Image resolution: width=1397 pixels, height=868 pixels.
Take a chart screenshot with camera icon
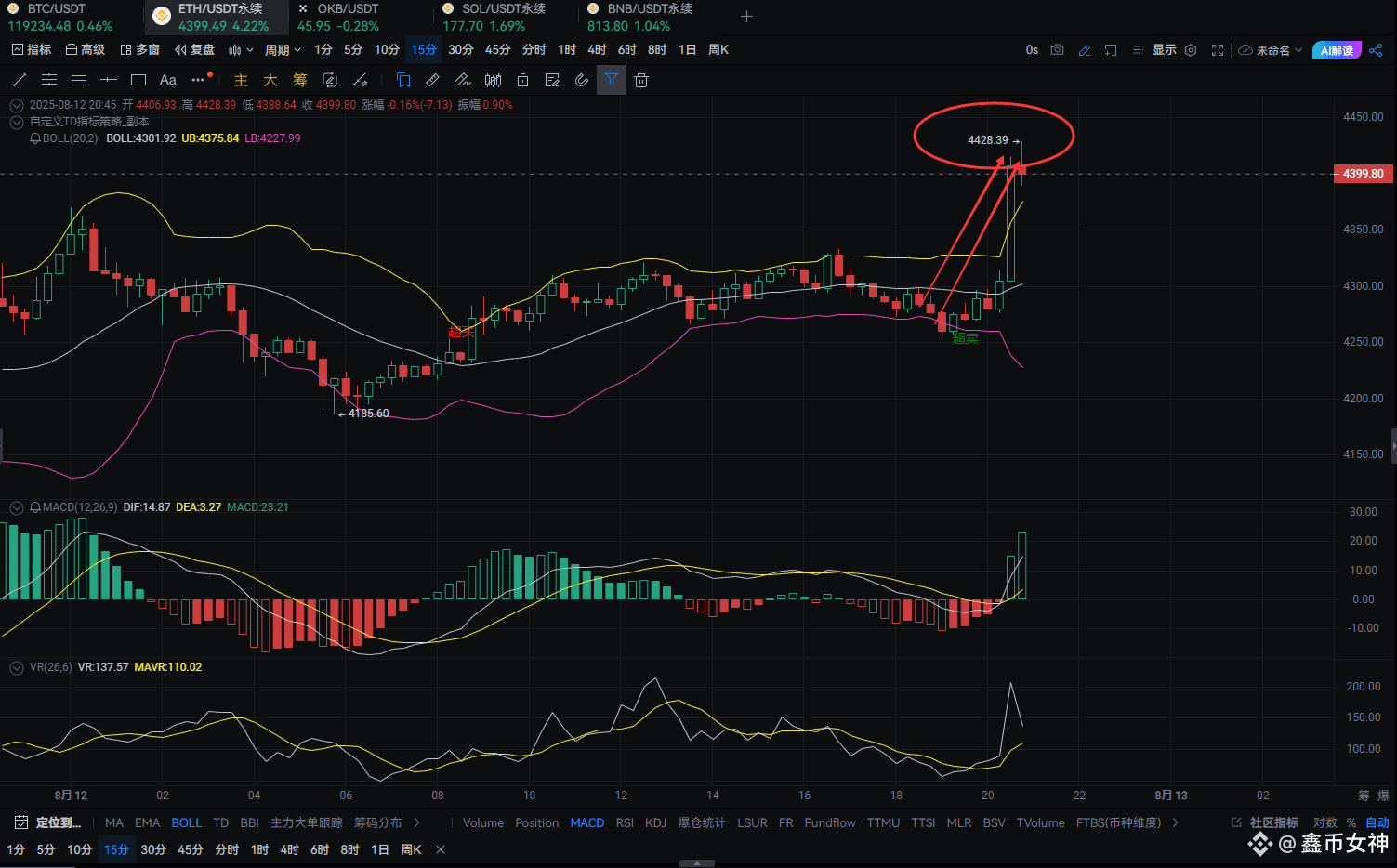pos(1057,50)
